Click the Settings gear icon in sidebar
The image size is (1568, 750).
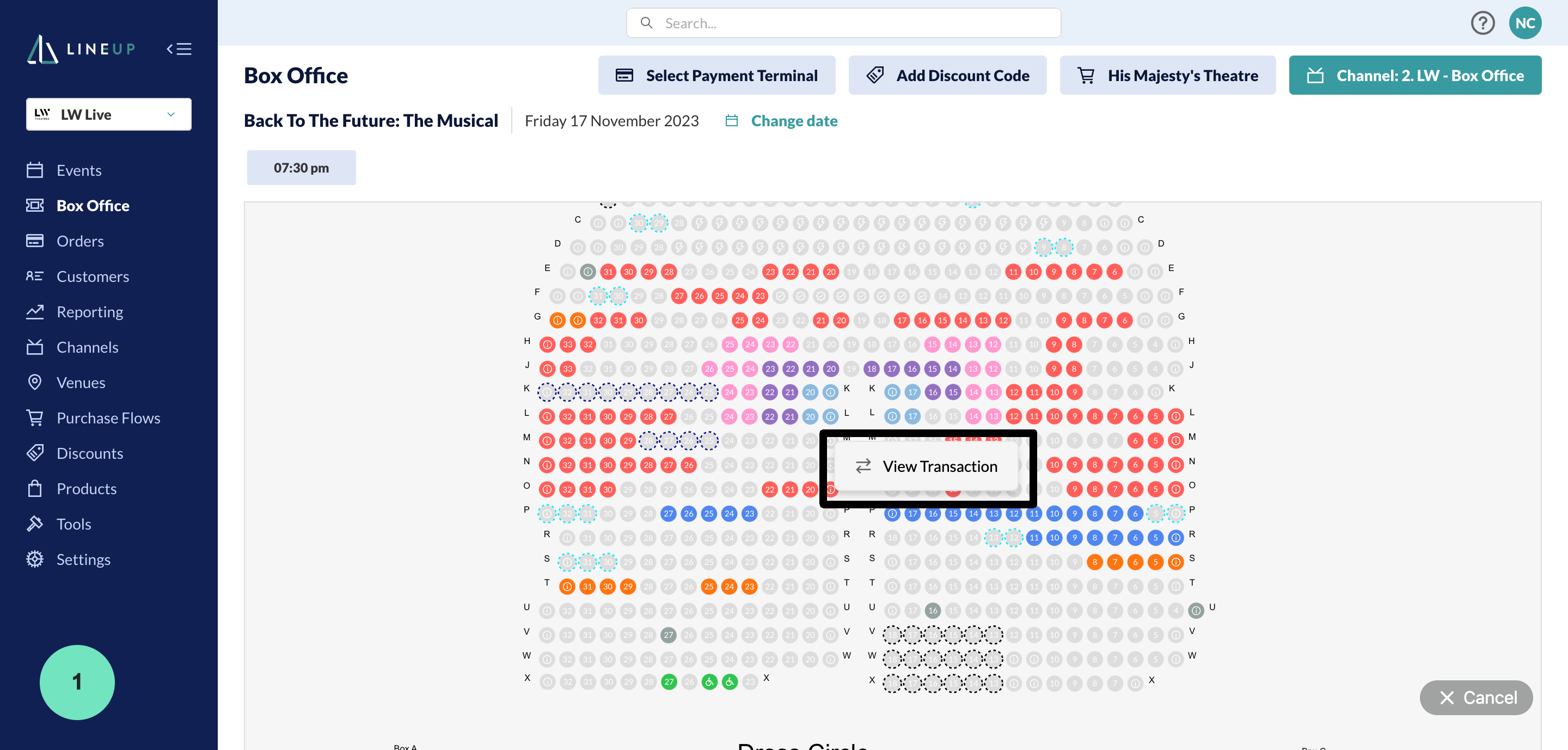[x=35, y=558]
